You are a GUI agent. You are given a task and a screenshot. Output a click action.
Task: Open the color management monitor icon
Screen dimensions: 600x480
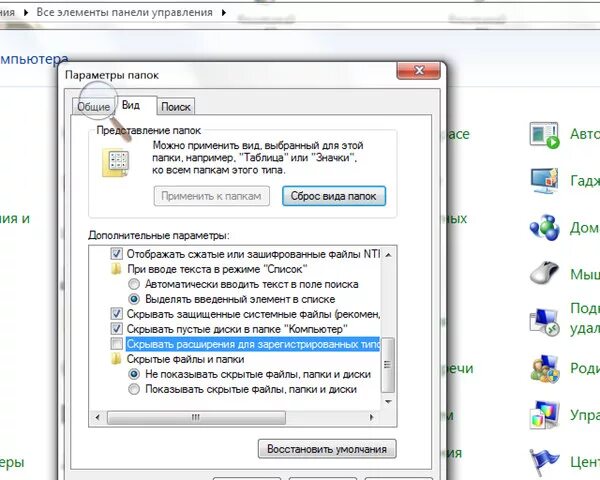pos(545,415)
